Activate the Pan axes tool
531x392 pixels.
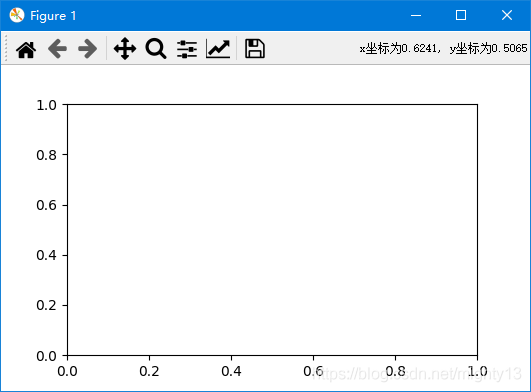pos(125,49)
